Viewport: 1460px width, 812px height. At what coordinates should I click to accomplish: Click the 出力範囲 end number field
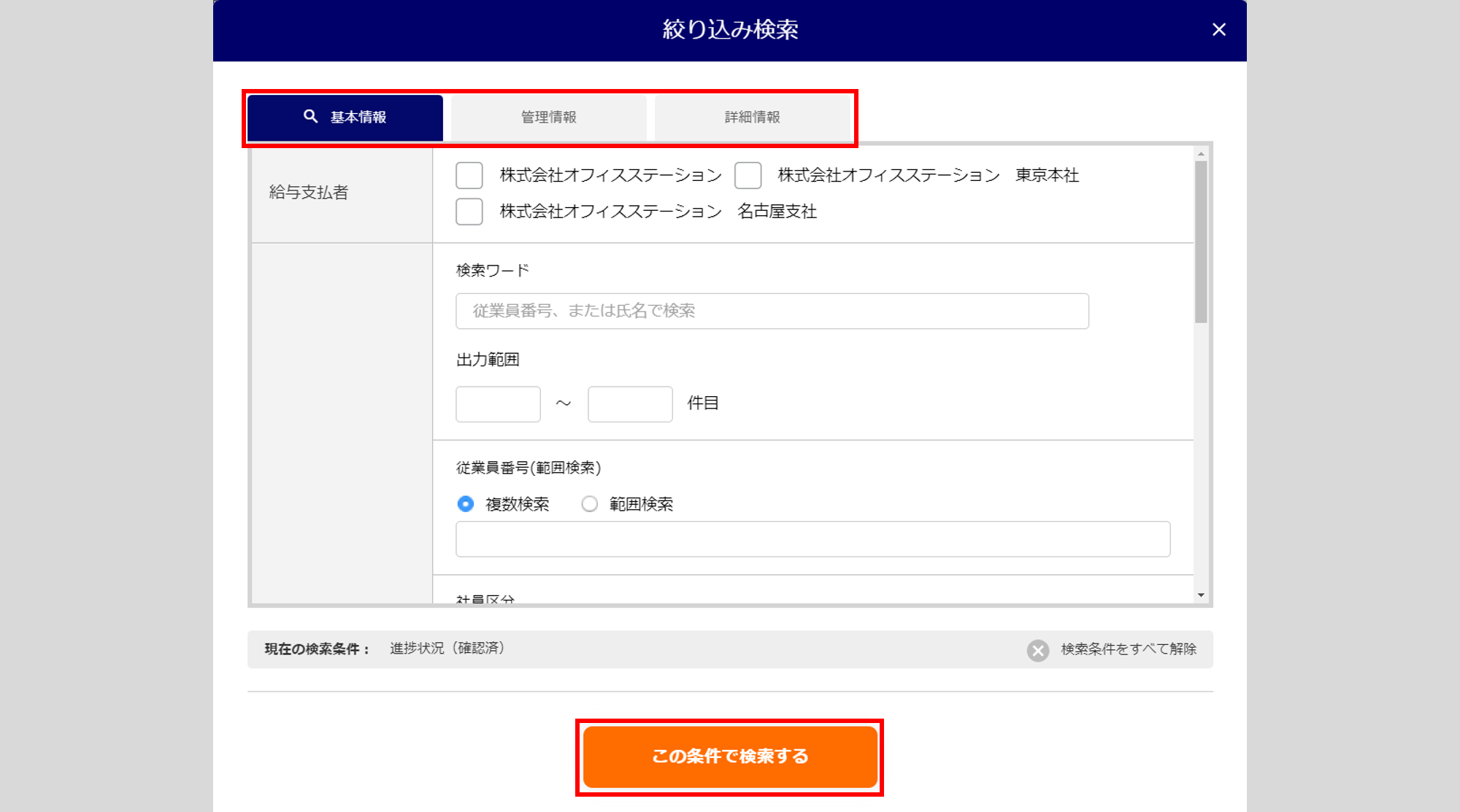click(629, 404)
